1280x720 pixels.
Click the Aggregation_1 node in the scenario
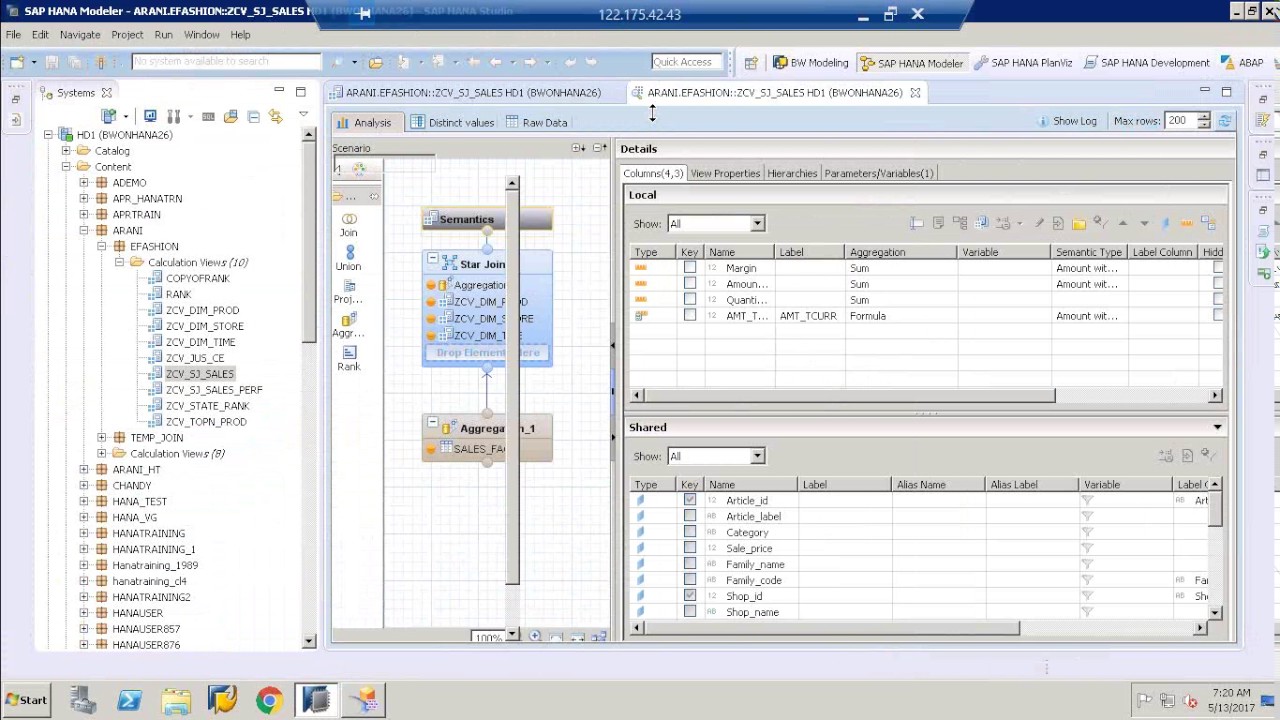[487, 428]
